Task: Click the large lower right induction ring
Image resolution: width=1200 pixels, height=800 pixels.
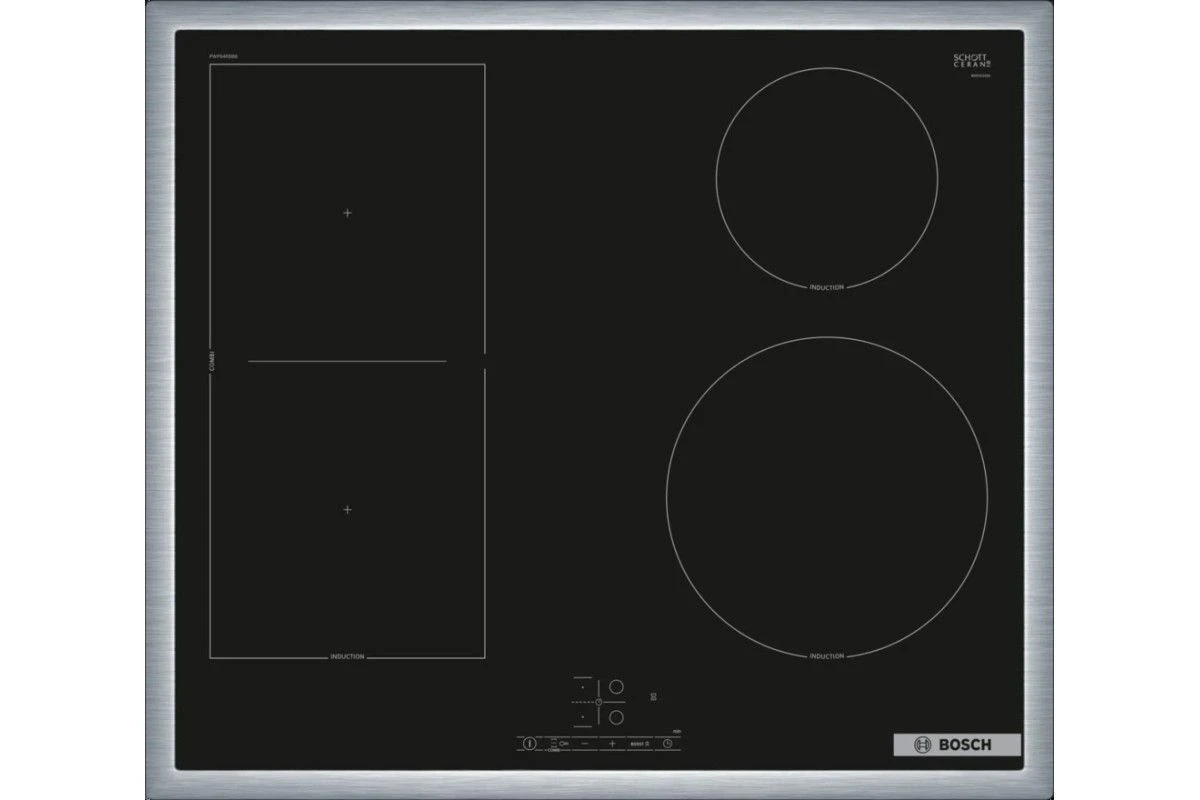Action: [x=827, y=498]
